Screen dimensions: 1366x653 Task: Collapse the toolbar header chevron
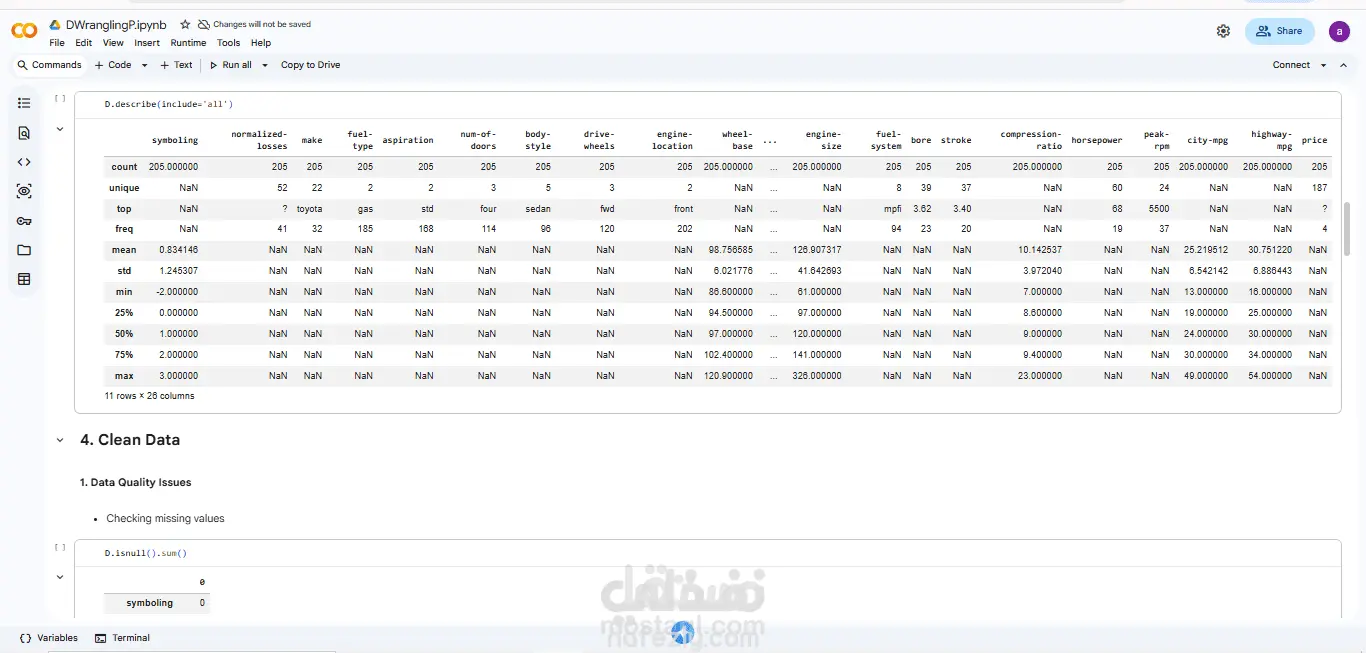pos(1346,65)
